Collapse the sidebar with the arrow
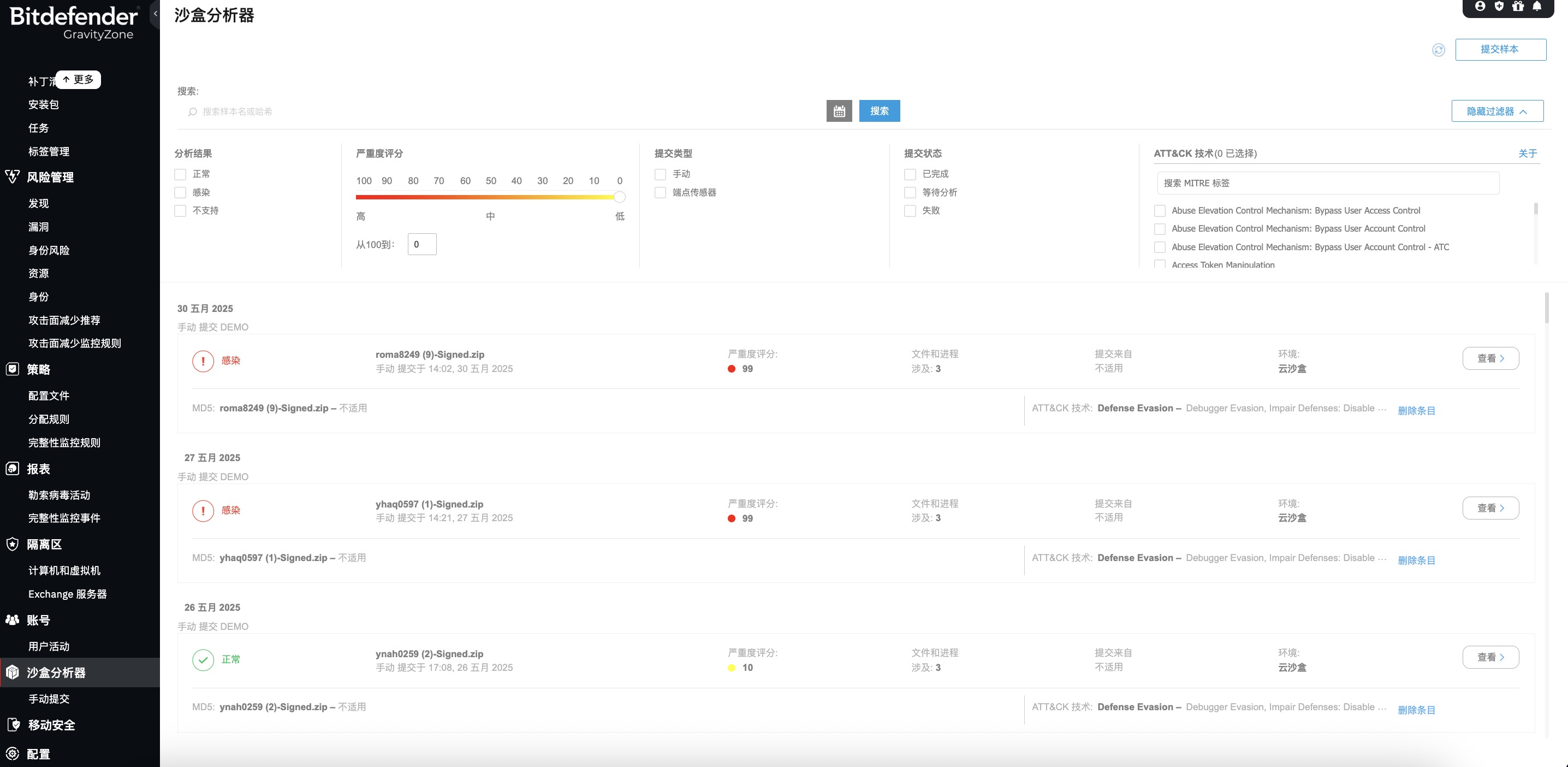This screenshot has height=767, width=1568. pyautogui.click(x=156, y=14)
